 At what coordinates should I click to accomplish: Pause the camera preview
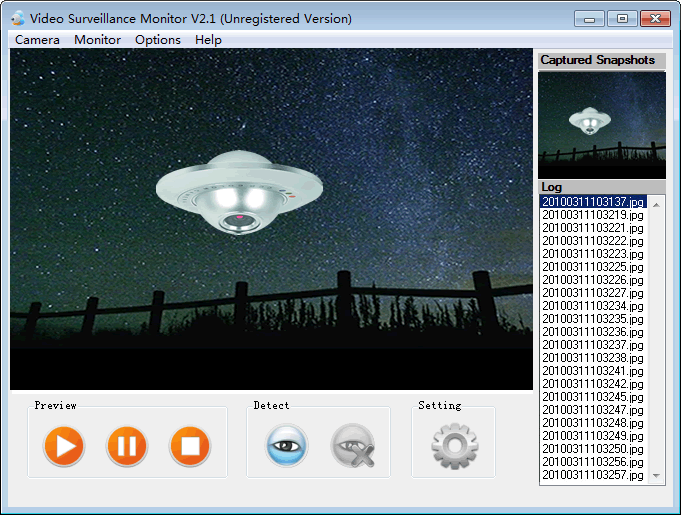pyautogui.click(x=127, y=445)
